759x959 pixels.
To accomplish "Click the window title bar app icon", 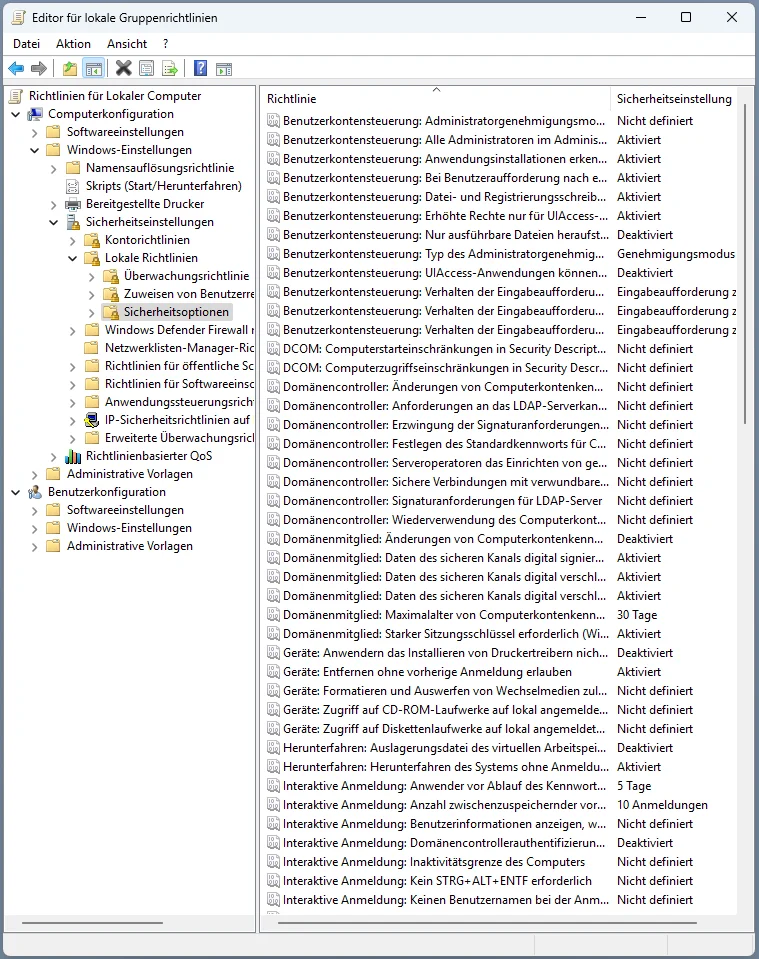I will pos(18,17).
